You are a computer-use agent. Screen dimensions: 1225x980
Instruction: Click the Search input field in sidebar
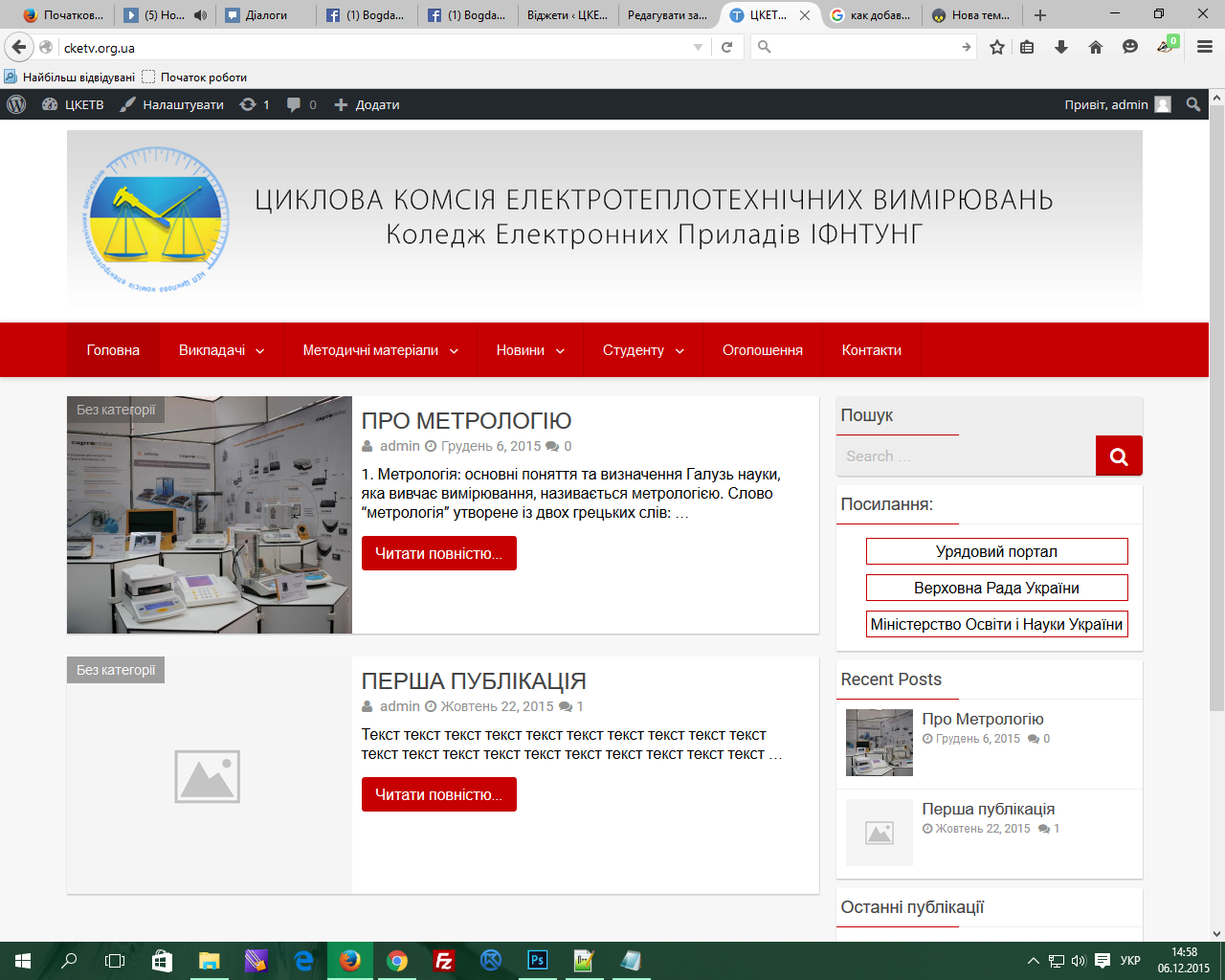tap(965, 457)
